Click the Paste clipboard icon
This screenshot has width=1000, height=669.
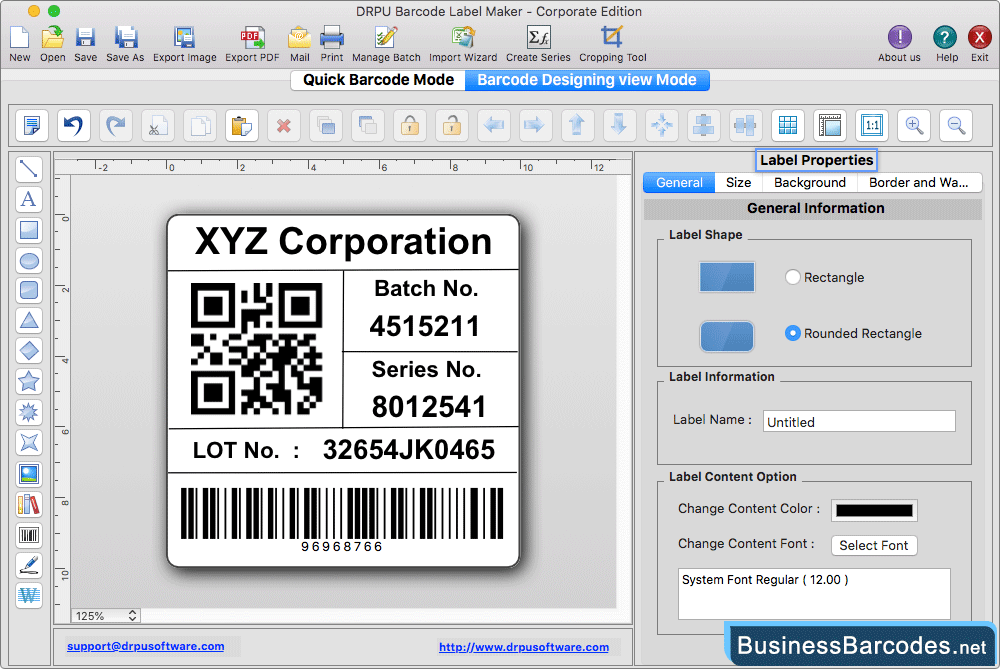tap(242, 125)
